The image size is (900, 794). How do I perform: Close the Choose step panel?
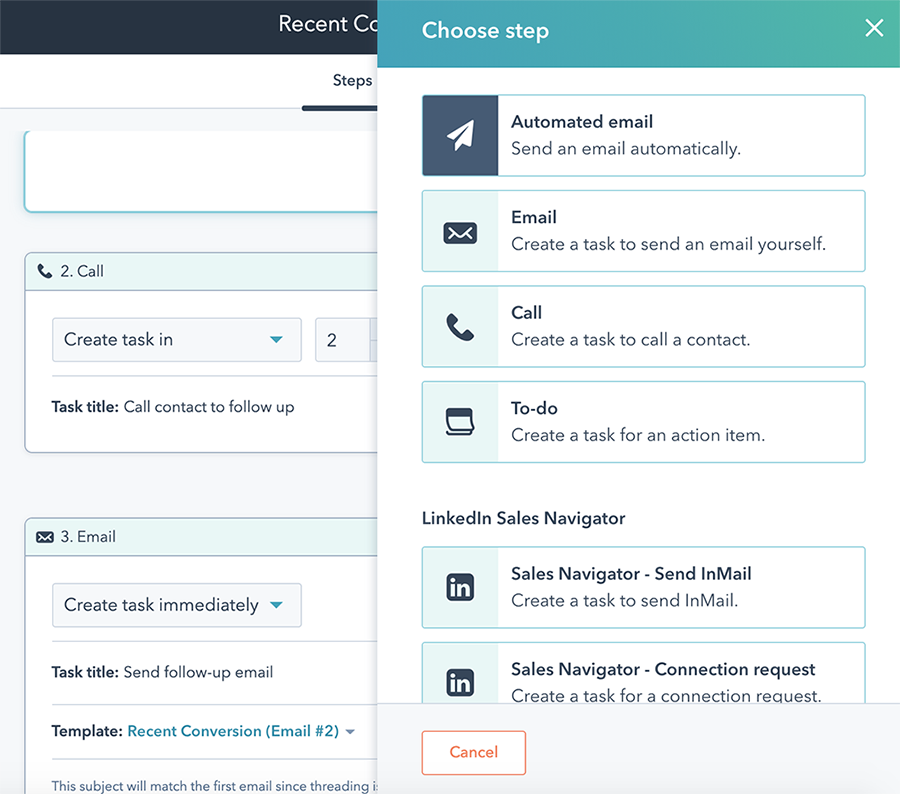pos(874,28)
